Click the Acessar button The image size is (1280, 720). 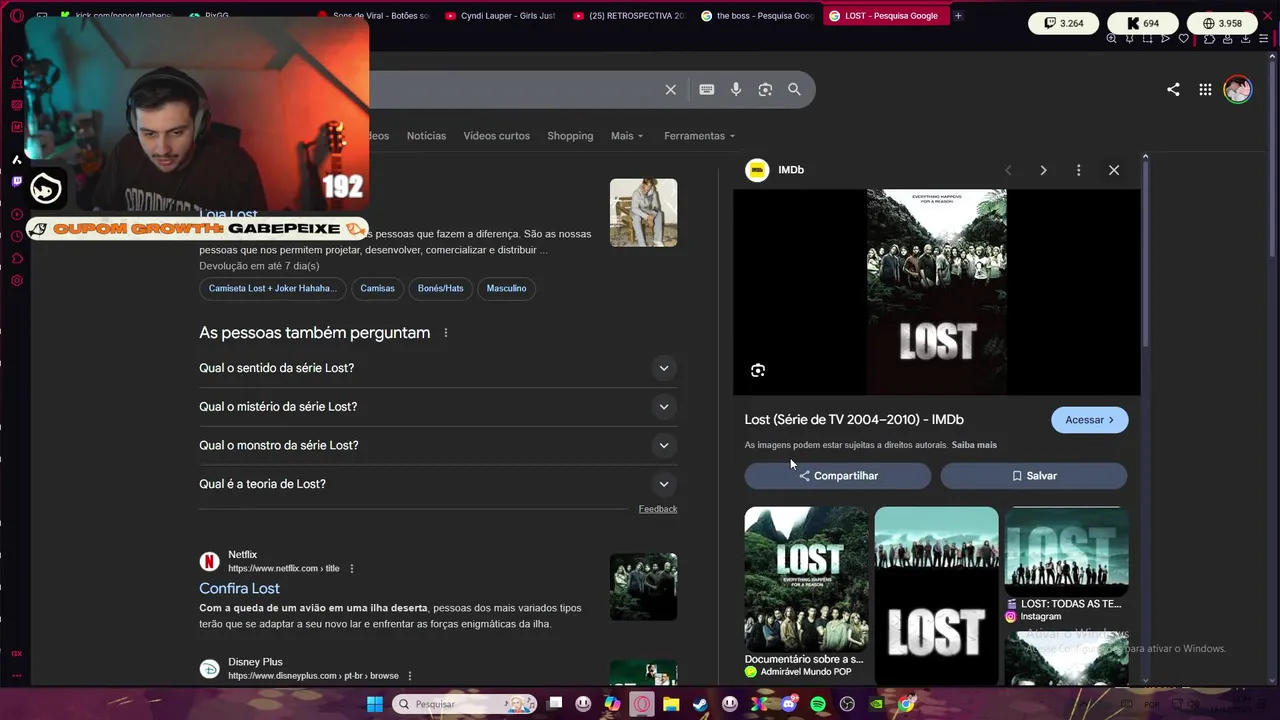tap(1089, 420)
